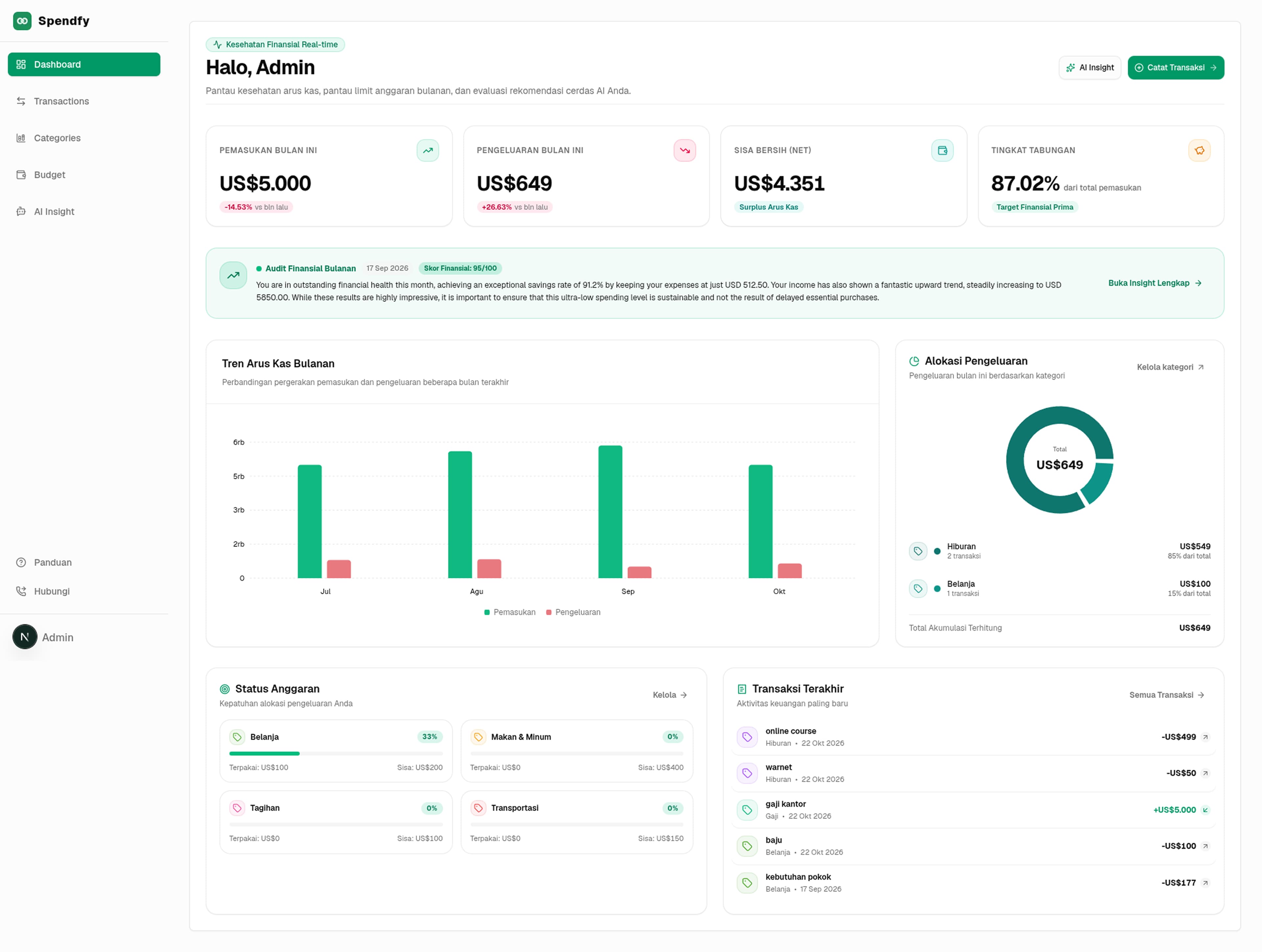
Task: Open Categories from the sidebar
Action: tap(84, 138)
